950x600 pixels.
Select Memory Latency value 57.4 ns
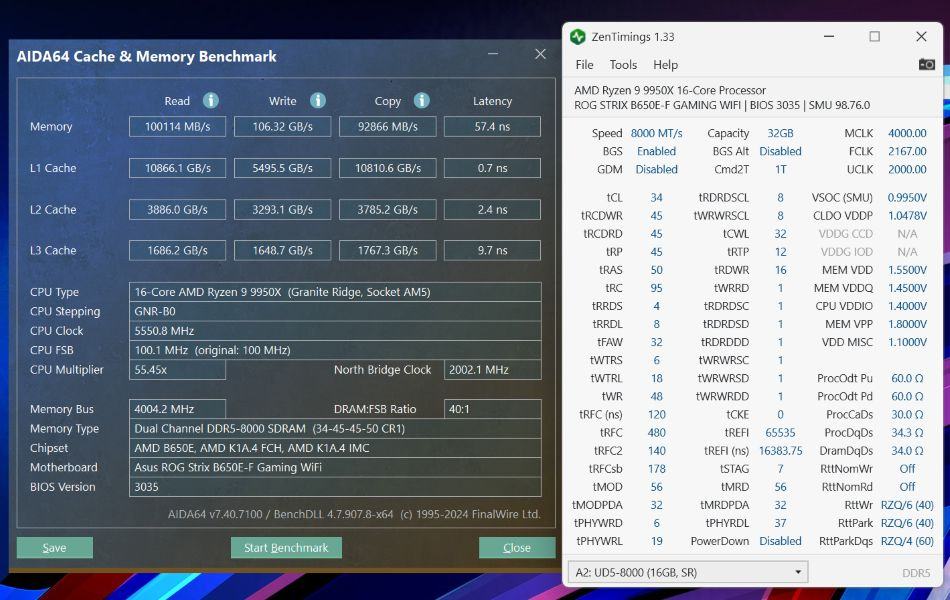click(492, 127)
